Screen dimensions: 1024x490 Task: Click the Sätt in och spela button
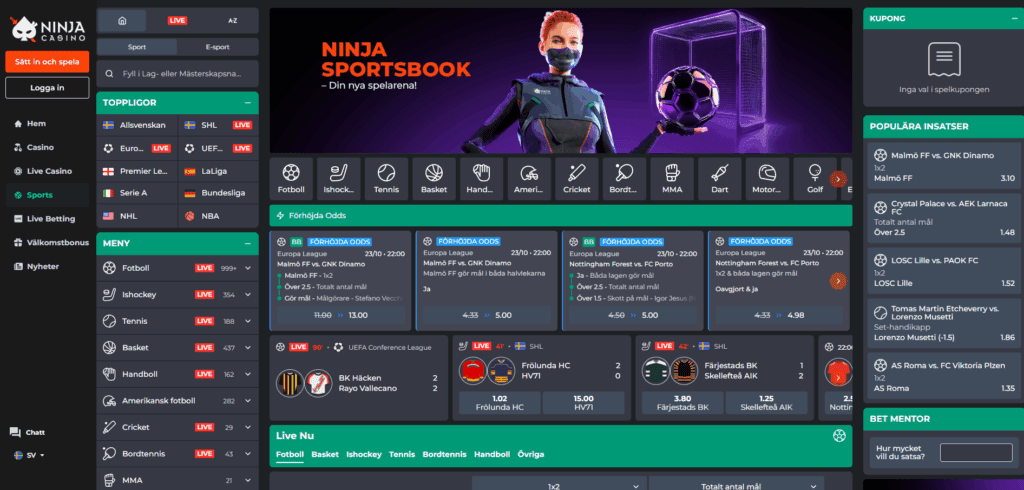[47, 62]
